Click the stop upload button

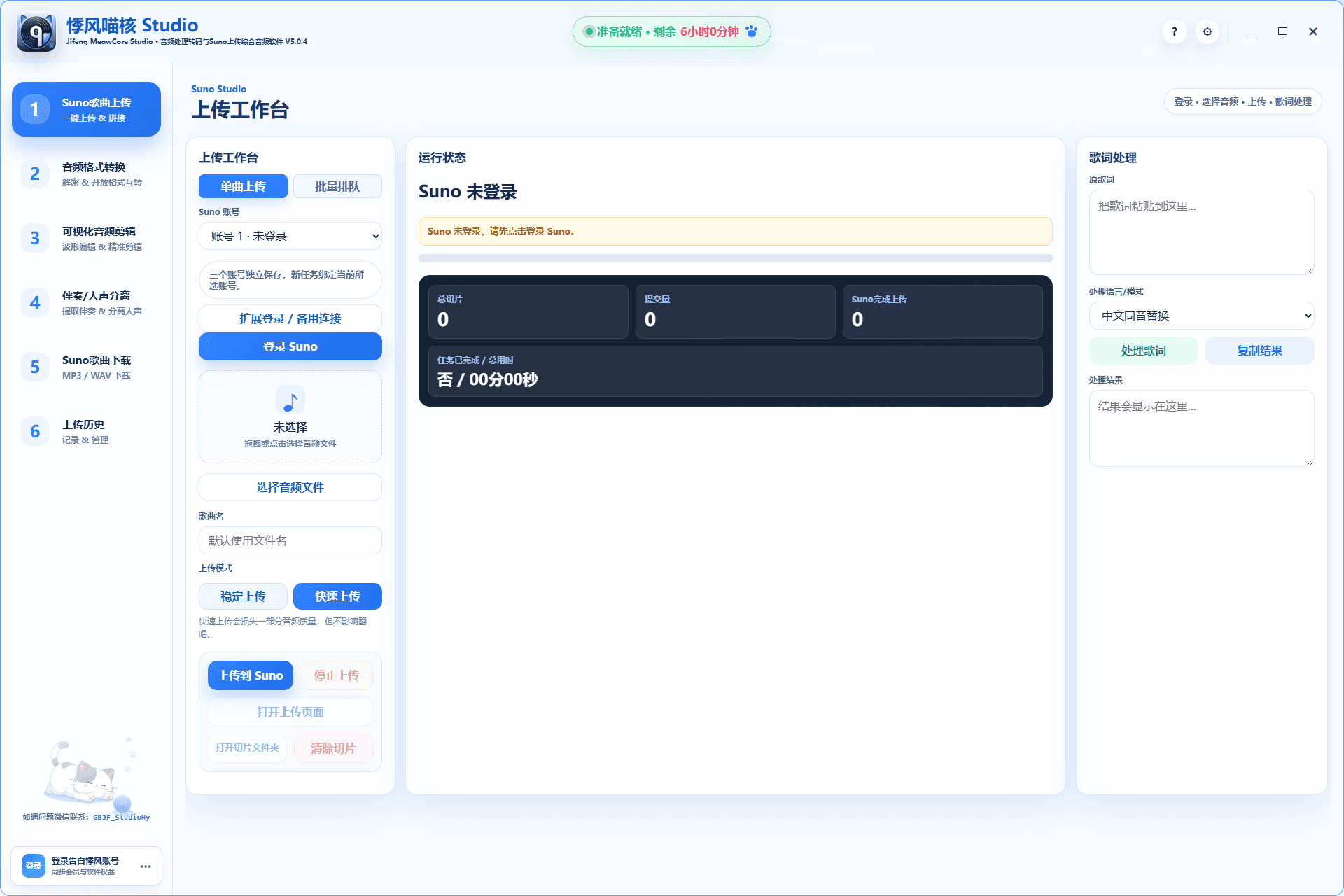tap(337, 675)
